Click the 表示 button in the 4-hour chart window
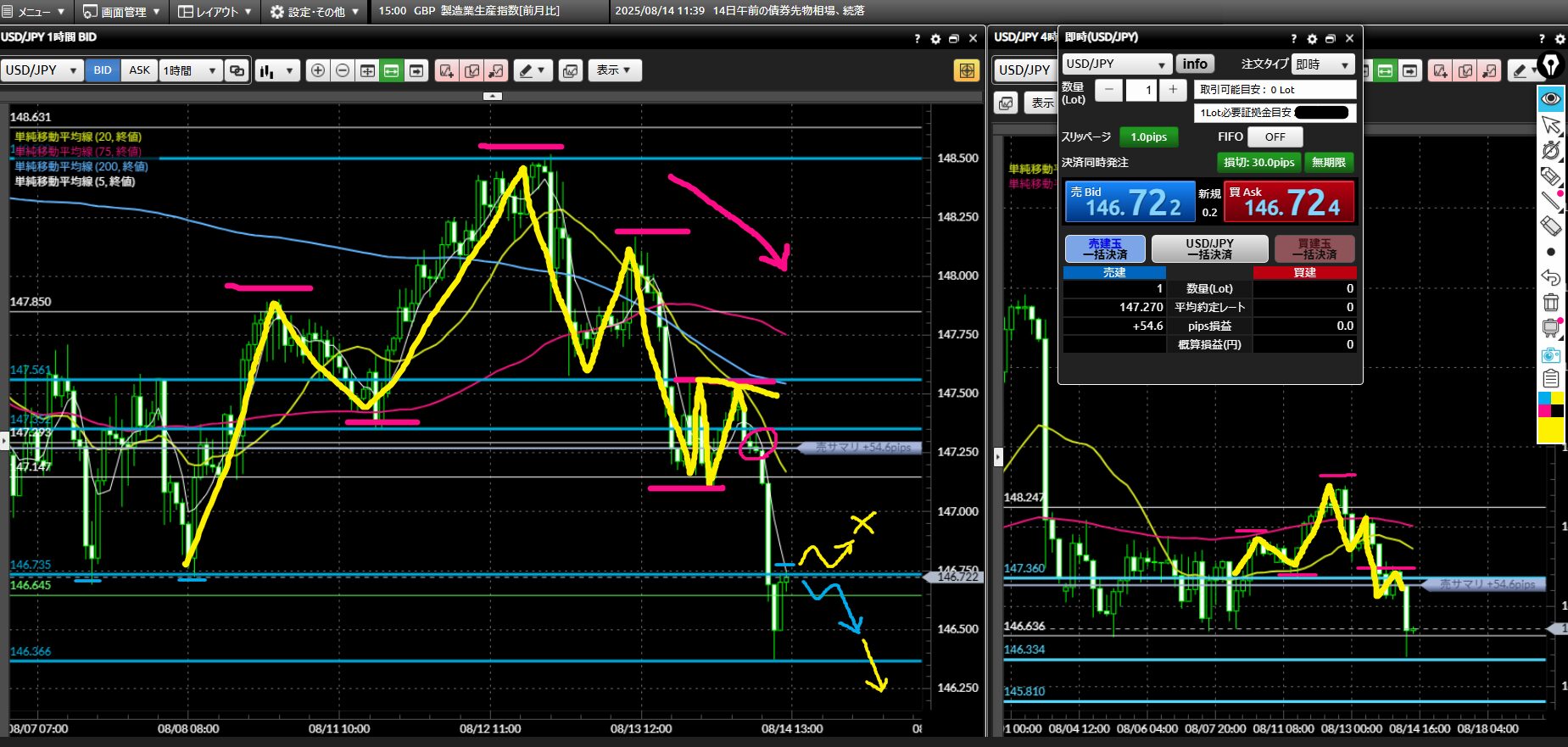 click(x=1042, y=103)
